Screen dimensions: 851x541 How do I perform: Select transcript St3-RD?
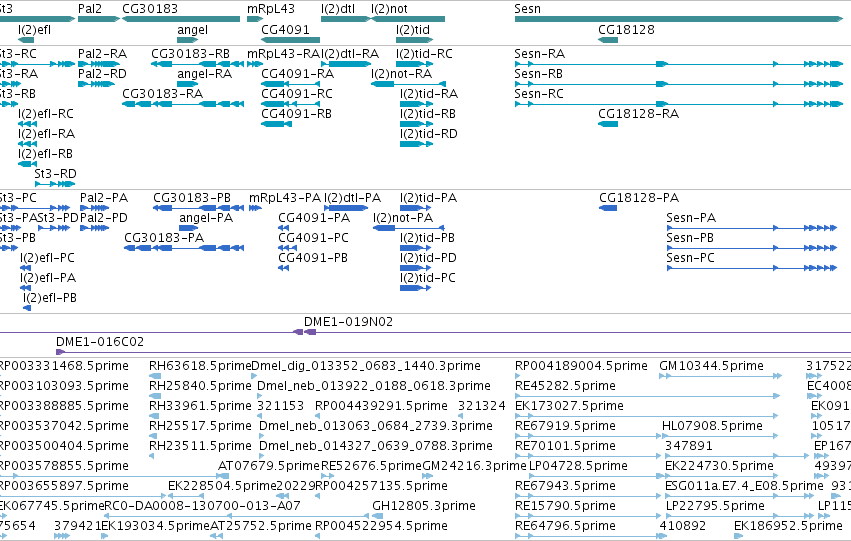55,184
